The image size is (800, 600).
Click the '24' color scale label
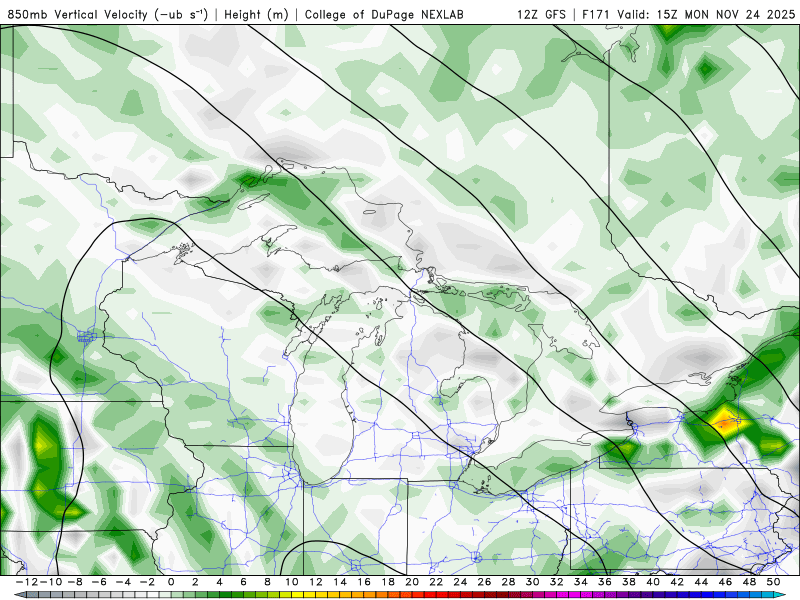point(460,582)
